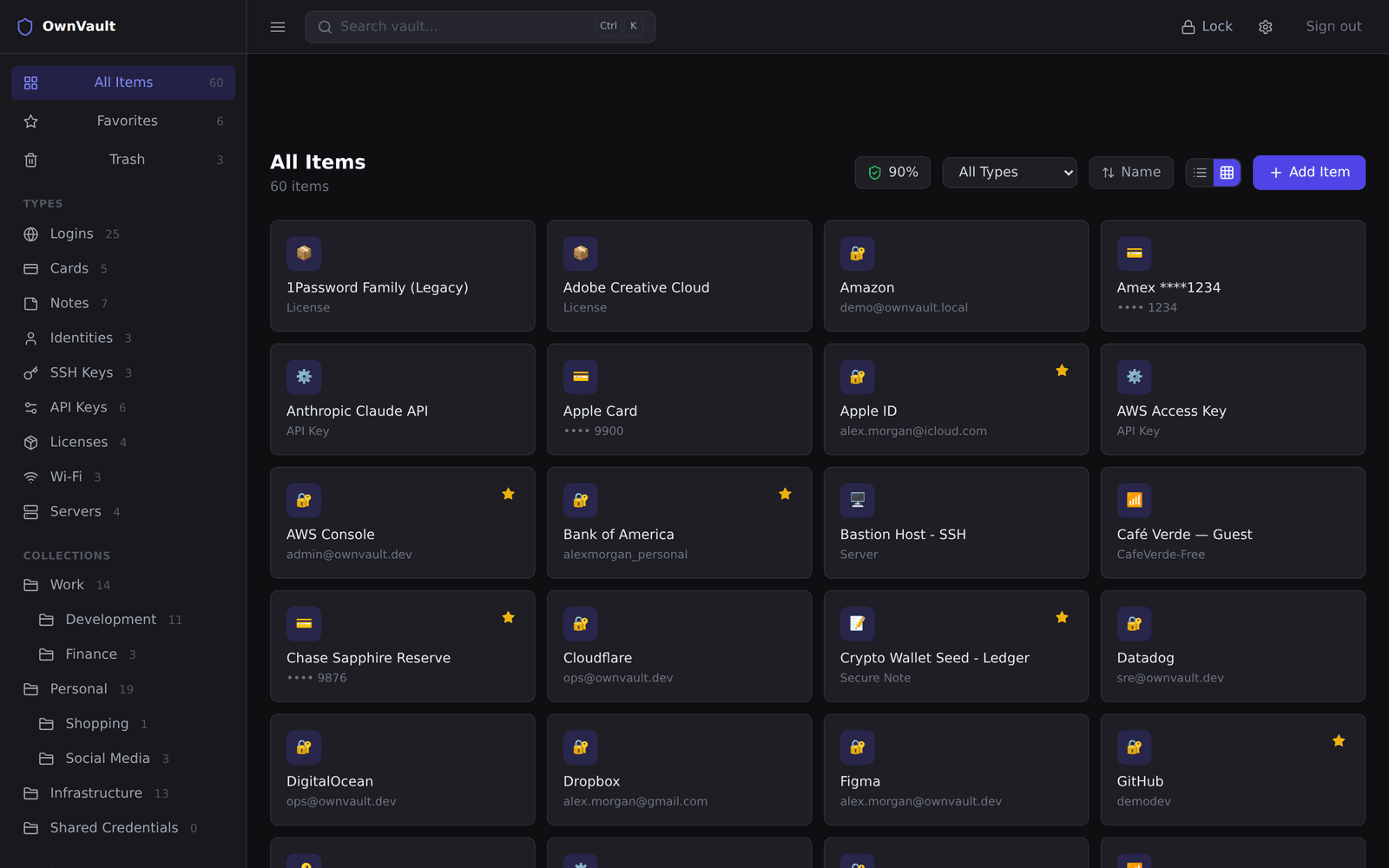This screenshot has width=1389, height=868.
Task: Filter by API Keys type
Action: pos(123,408)
